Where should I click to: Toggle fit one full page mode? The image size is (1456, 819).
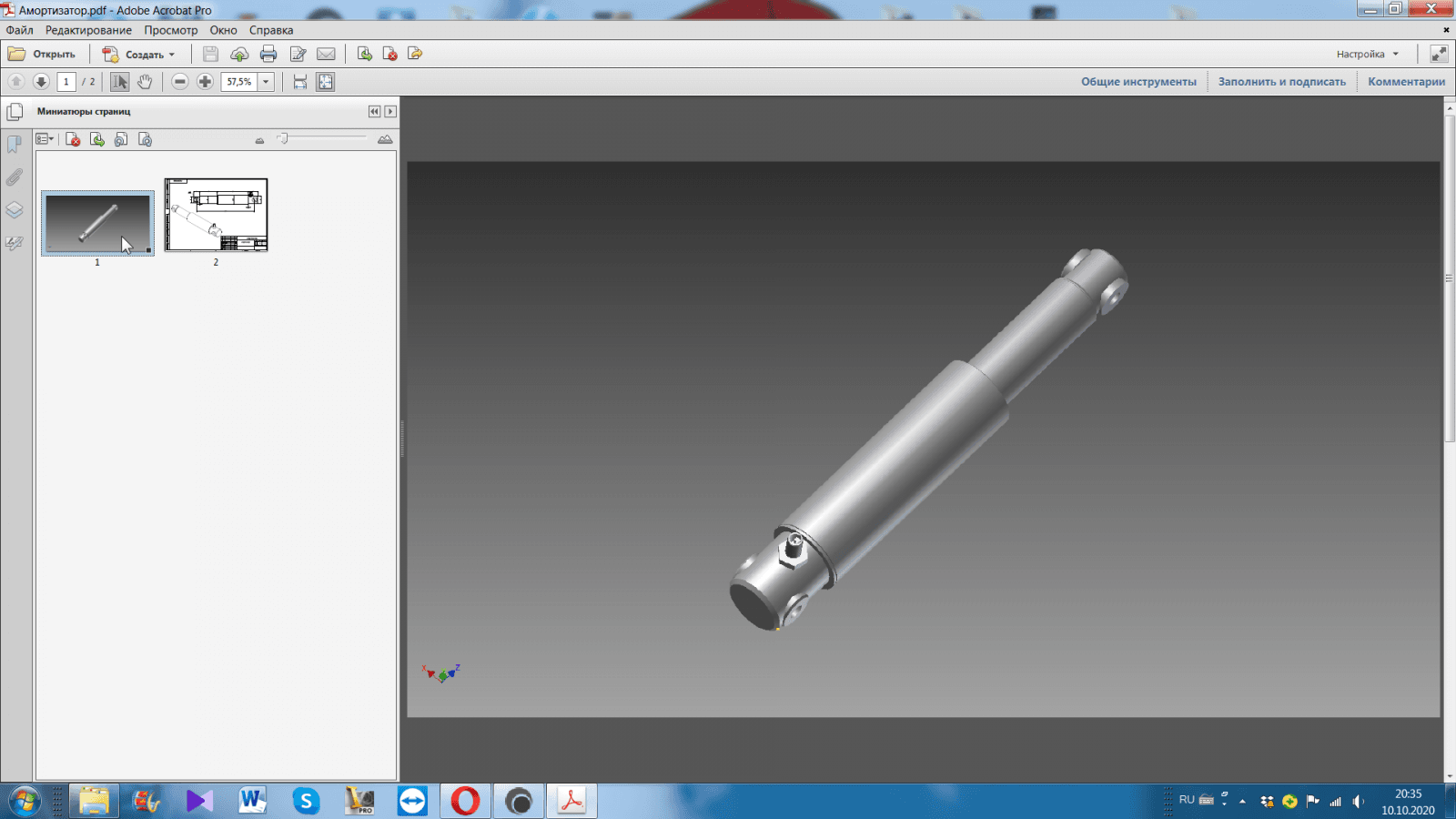[325, 81]
